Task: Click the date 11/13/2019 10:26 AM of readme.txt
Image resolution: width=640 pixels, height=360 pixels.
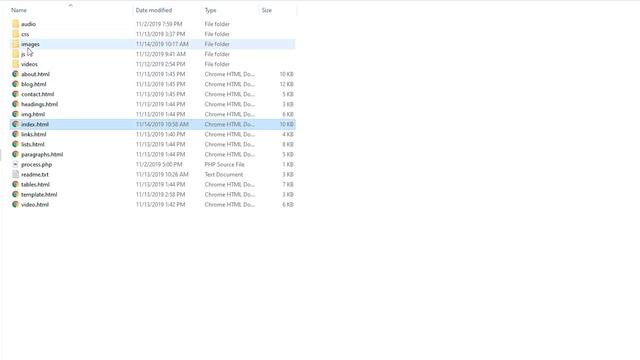Action: 162,174
